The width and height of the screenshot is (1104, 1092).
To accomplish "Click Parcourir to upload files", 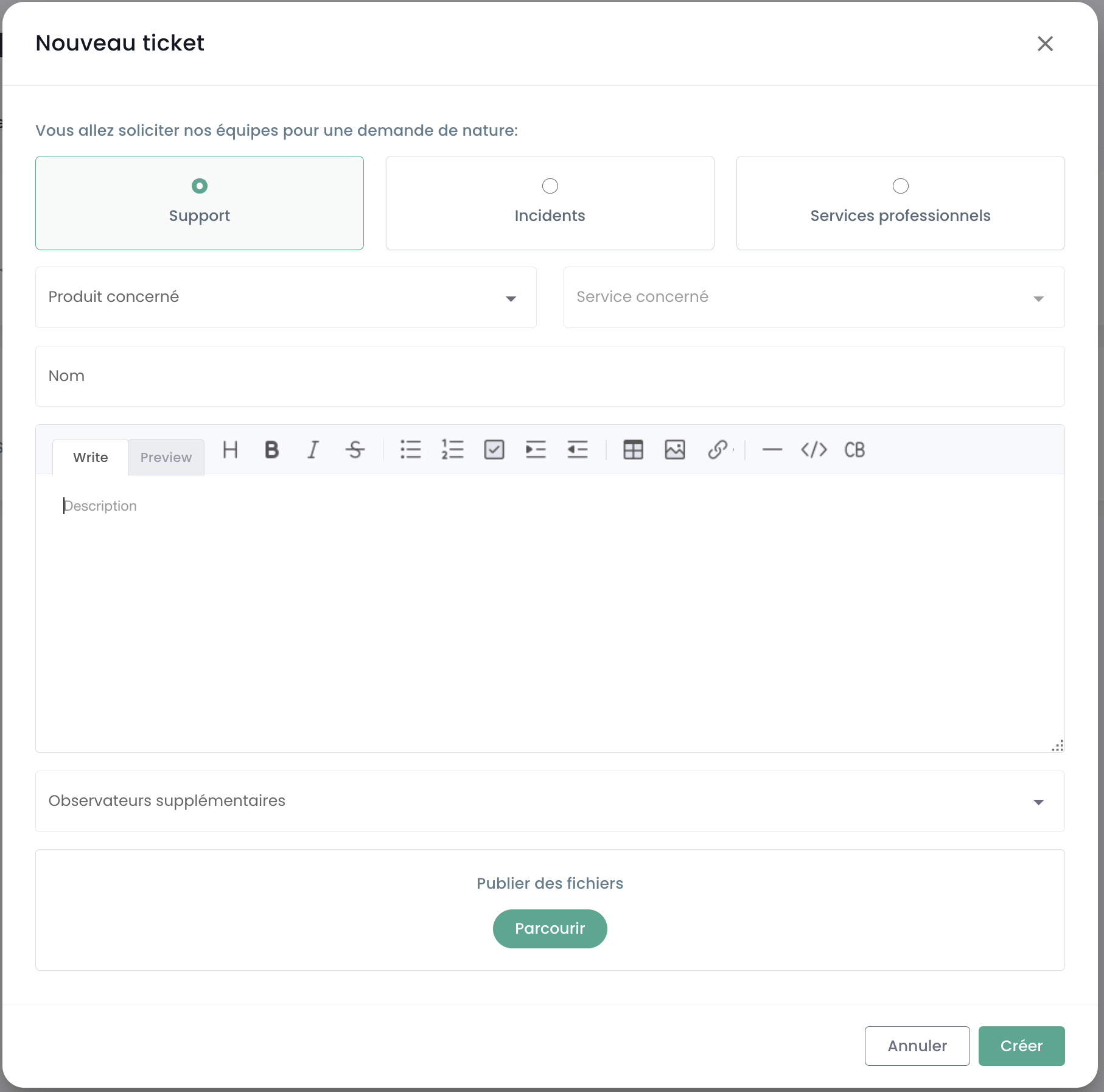I will coord(550,928).
